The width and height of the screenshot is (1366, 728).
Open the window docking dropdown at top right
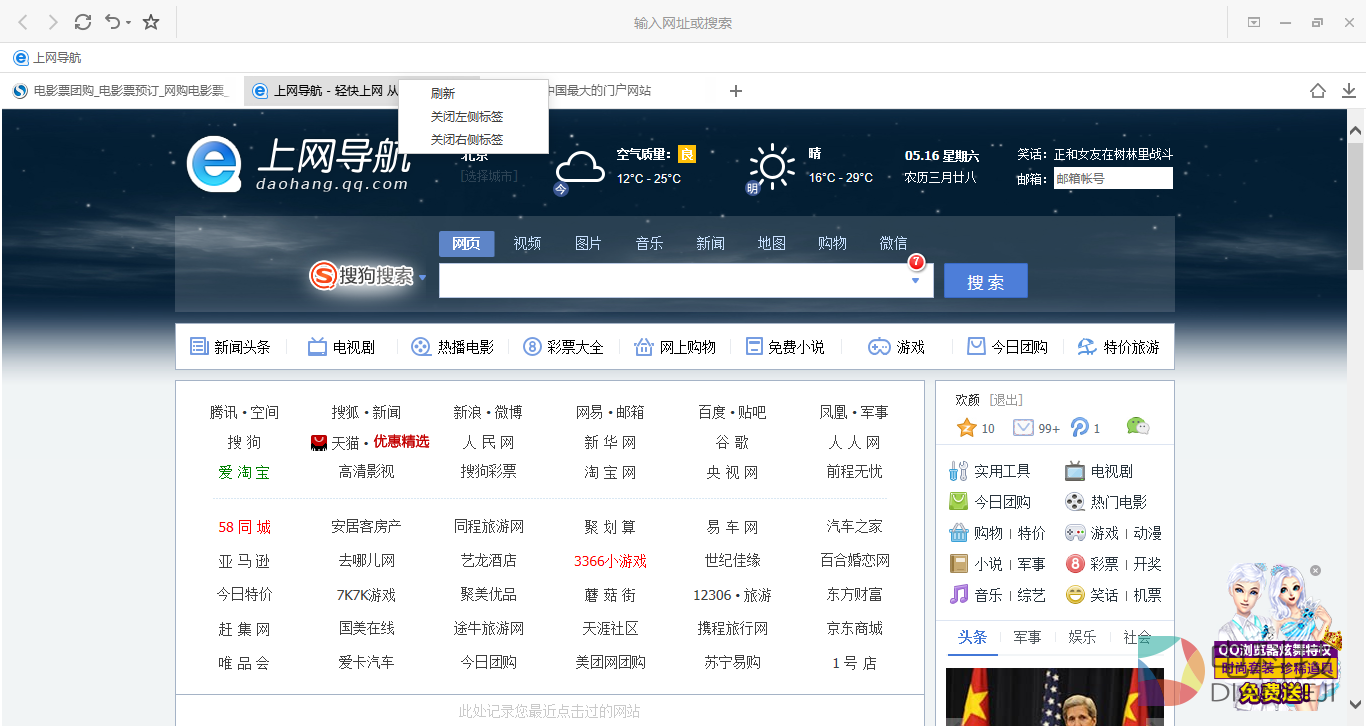1253,22
